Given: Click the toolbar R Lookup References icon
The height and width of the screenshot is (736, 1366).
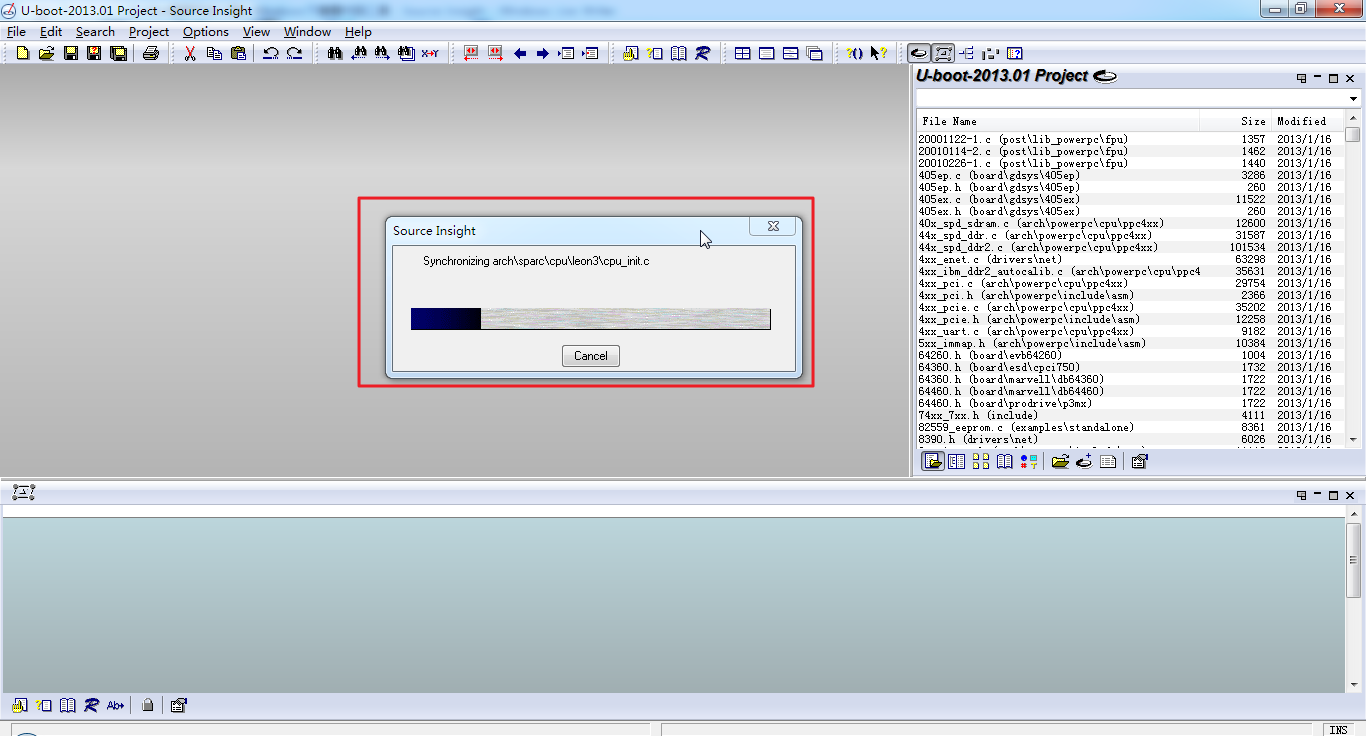Looking at the screenshot, I should point(703,53).
